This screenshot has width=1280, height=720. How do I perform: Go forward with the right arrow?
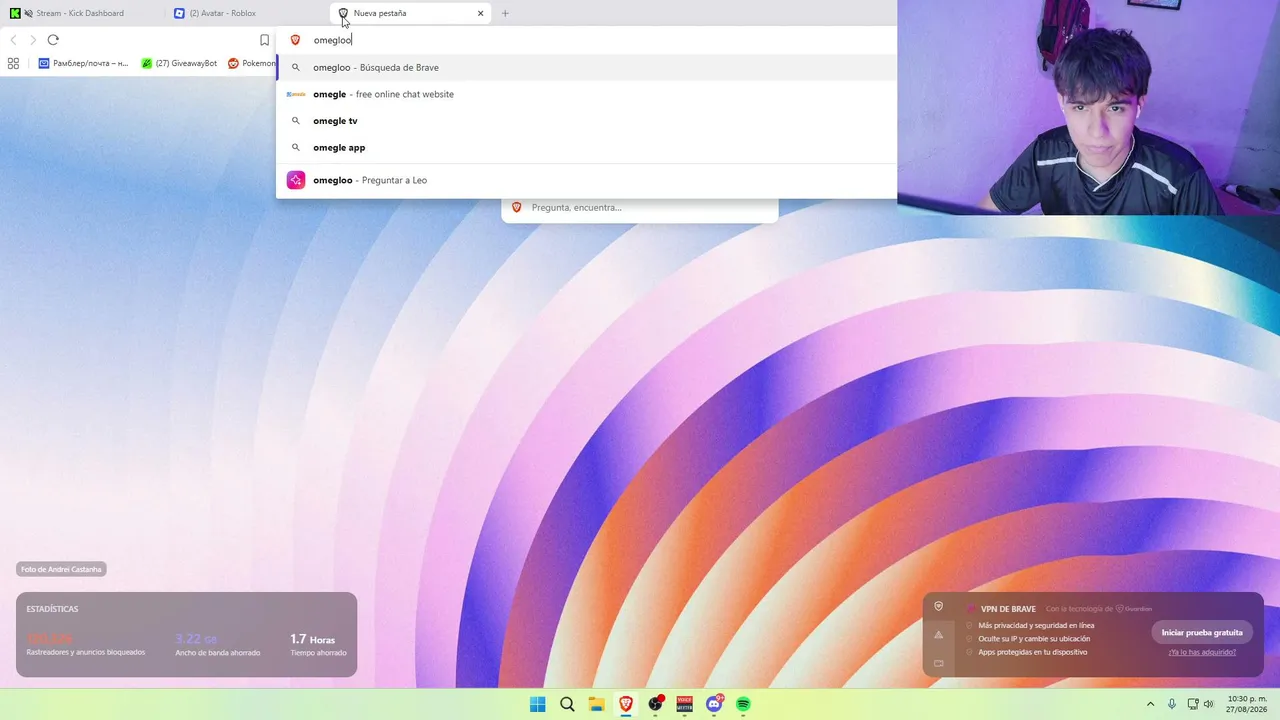tap(33, 40)
